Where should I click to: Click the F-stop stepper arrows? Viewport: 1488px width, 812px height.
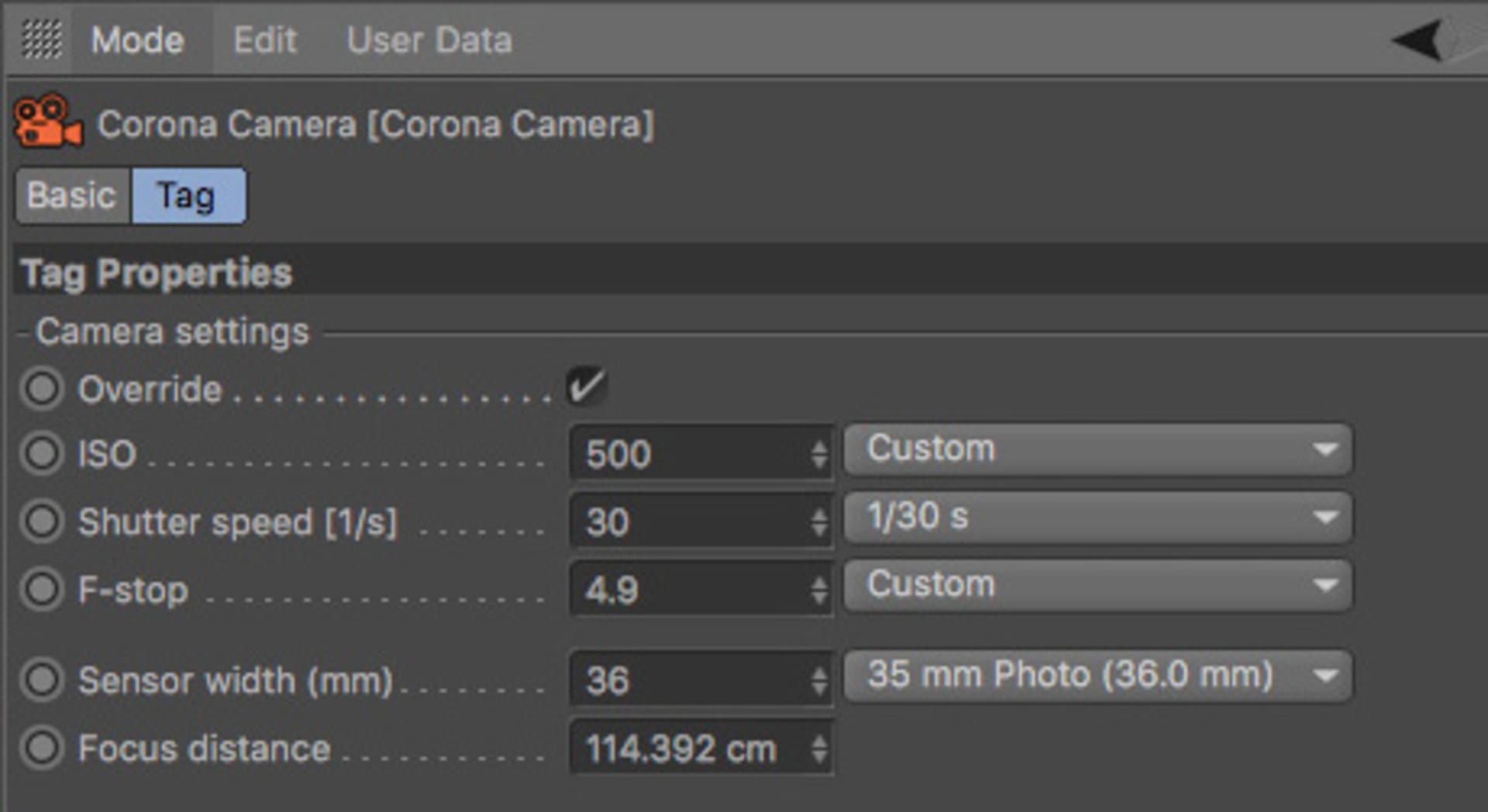[819, 590]
